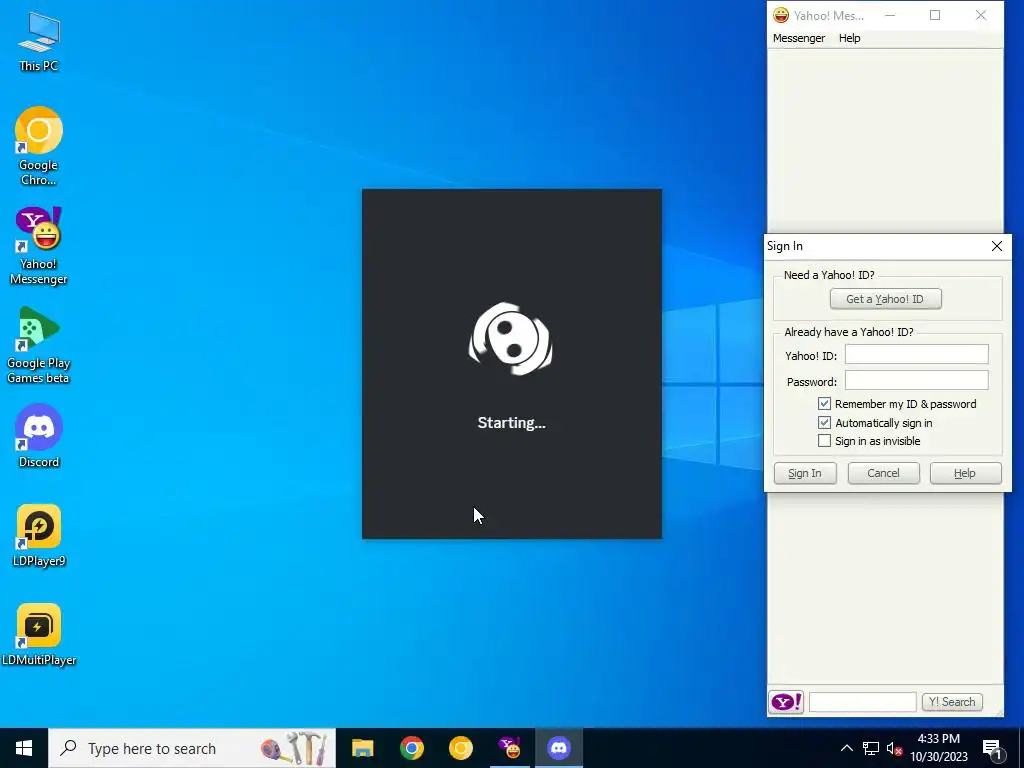Click the Windows taskbar search box

(x=191, y=748)
